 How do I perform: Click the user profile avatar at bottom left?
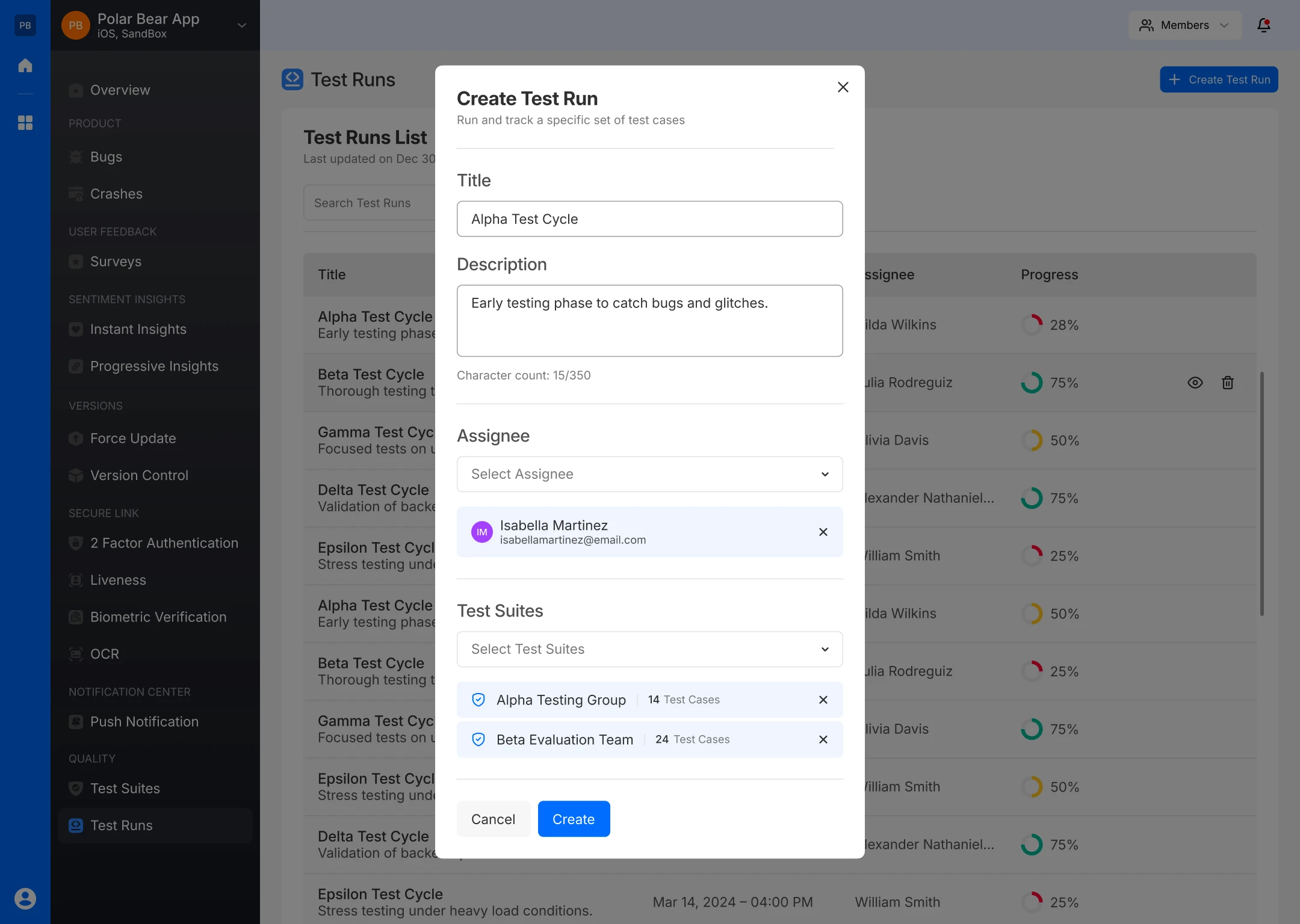tap(25, 899)
